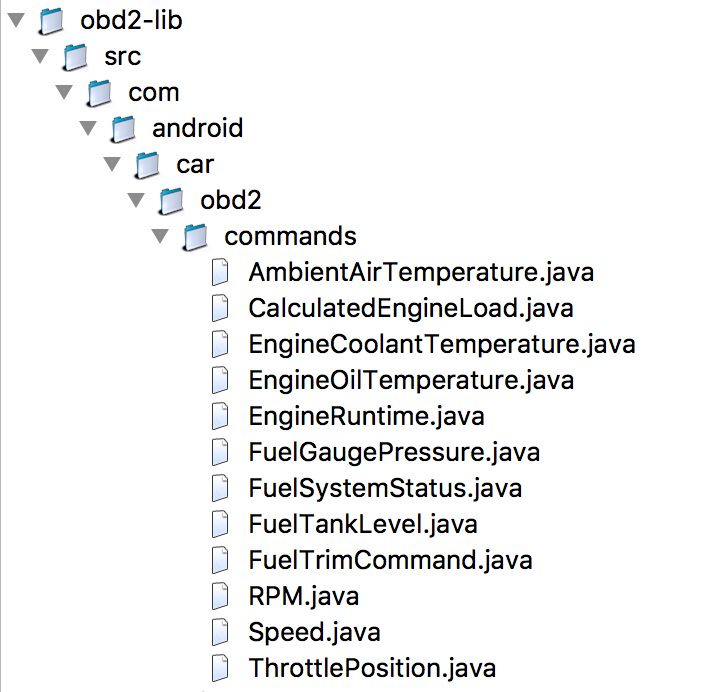
Task: Click the RPM.java file icon
Action: point(220,596)
